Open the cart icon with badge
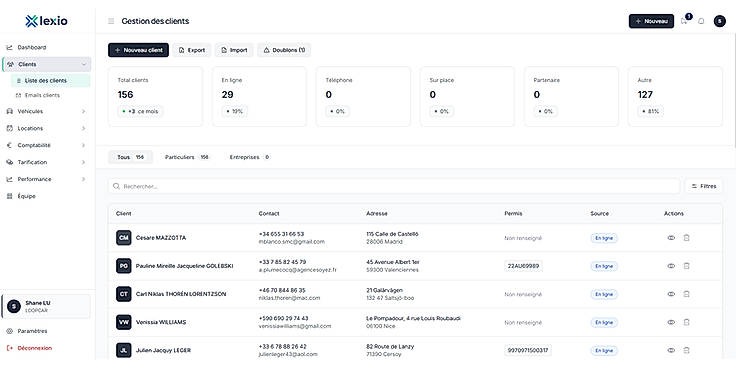 point(684,21)
